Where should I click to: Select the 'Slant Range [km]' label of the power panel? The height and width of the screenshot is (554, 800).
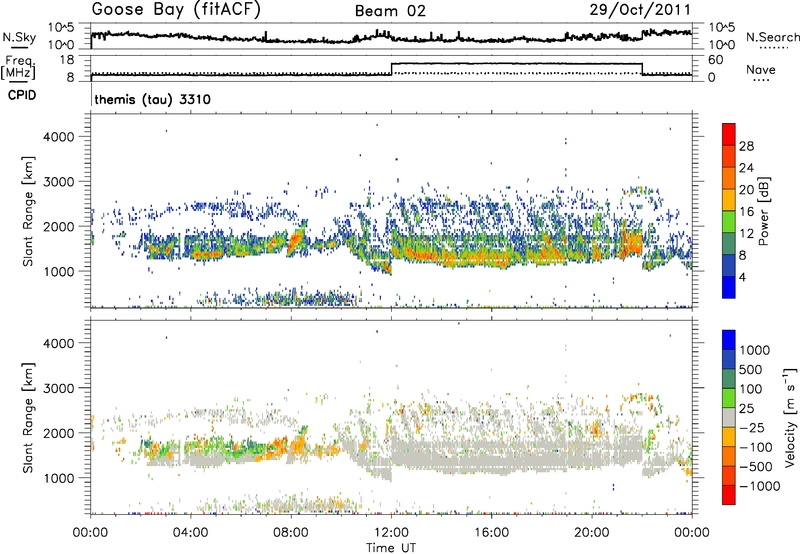28,211
